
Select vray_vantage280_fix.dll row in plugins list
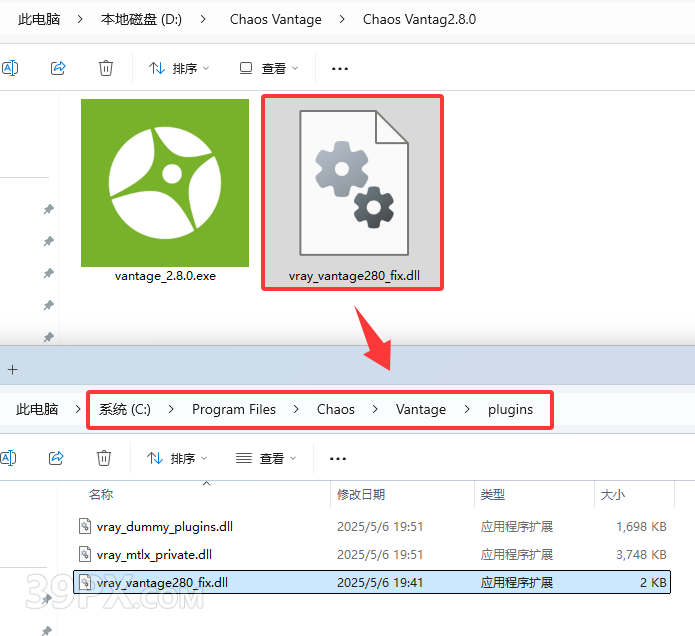pos(372,582)
